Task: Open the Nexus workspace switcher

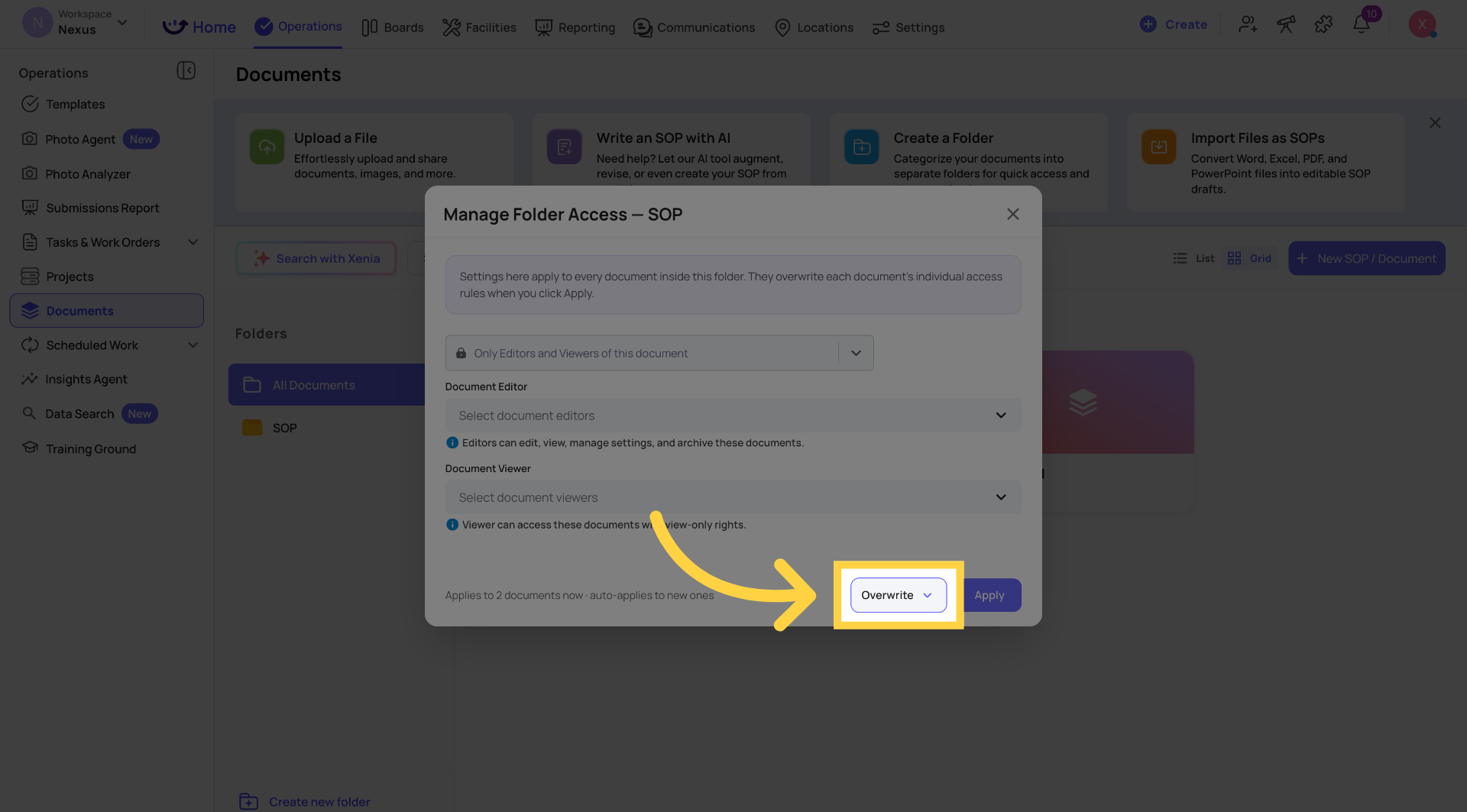Action: pyautogui.click(x=75, y=23)
